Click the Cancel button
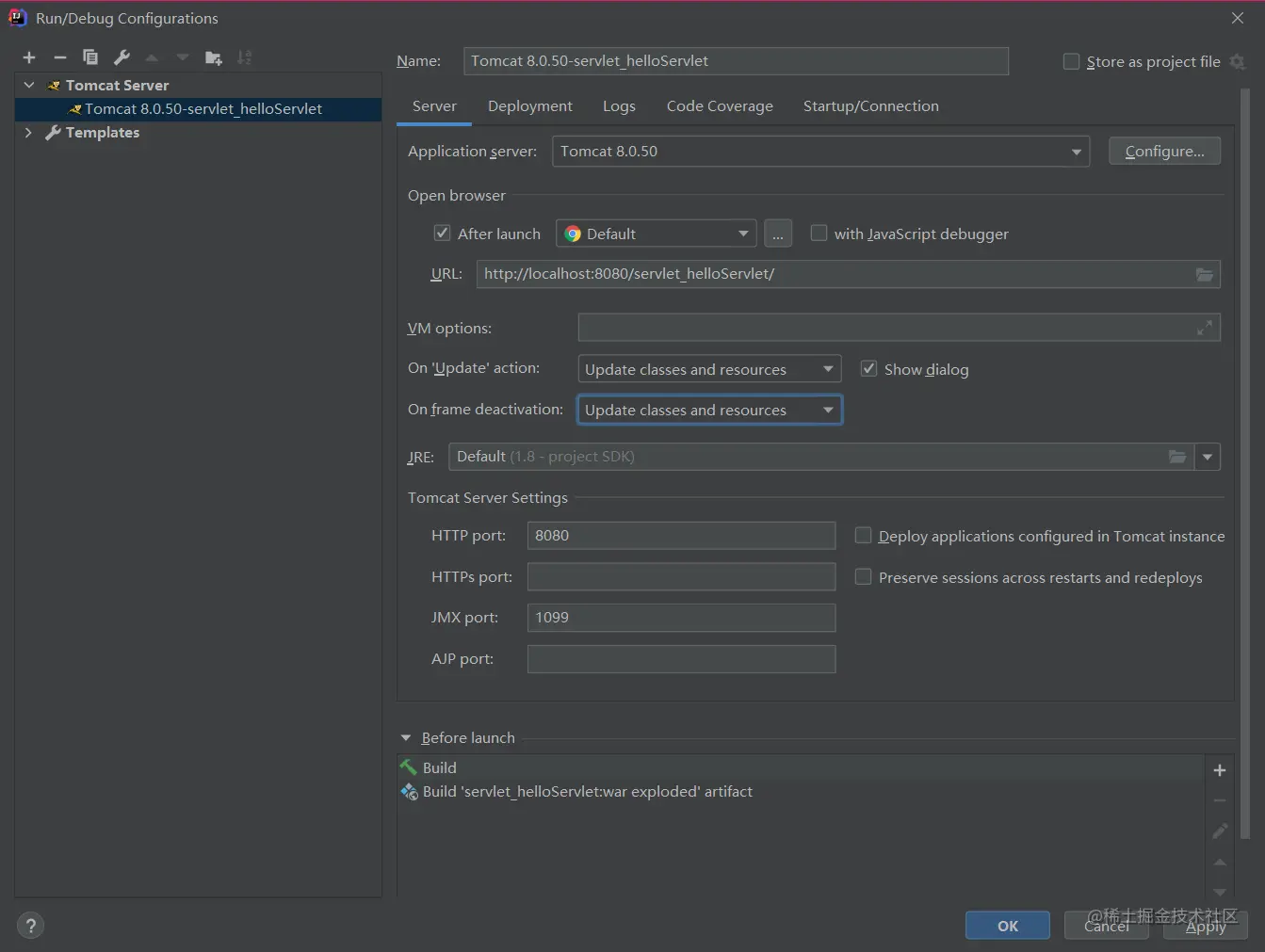The width and height of the screenshot is (1265, 952). click(1107, 926)
